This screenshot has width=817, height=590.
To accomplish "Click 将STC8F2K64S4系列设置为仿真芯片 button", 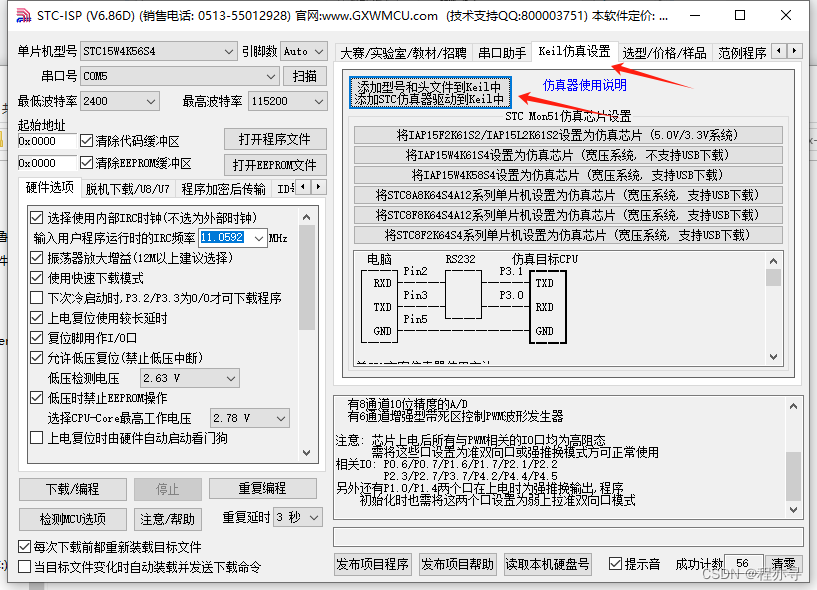I will [568, 235].
